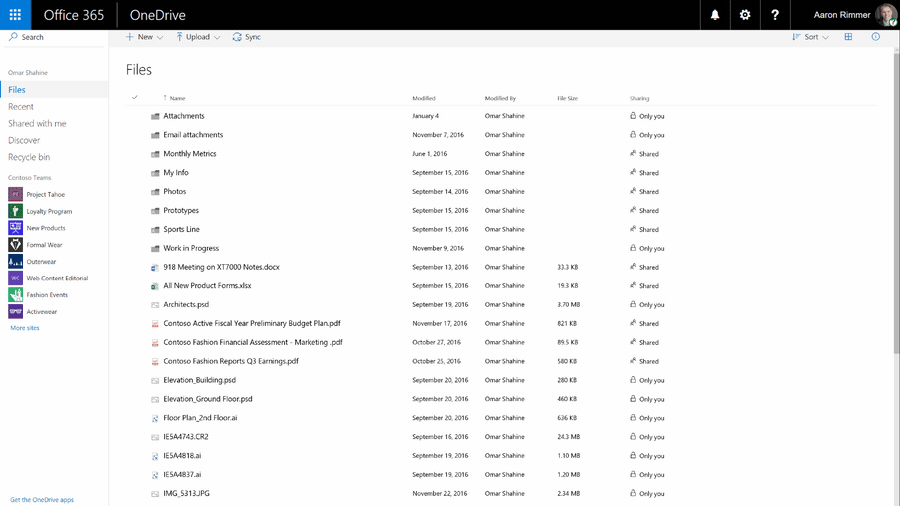The height and width of the screenshot is (506, 900).
Task: Click Word icon for 918 Meeting notes
Action: tap(155, 267)
